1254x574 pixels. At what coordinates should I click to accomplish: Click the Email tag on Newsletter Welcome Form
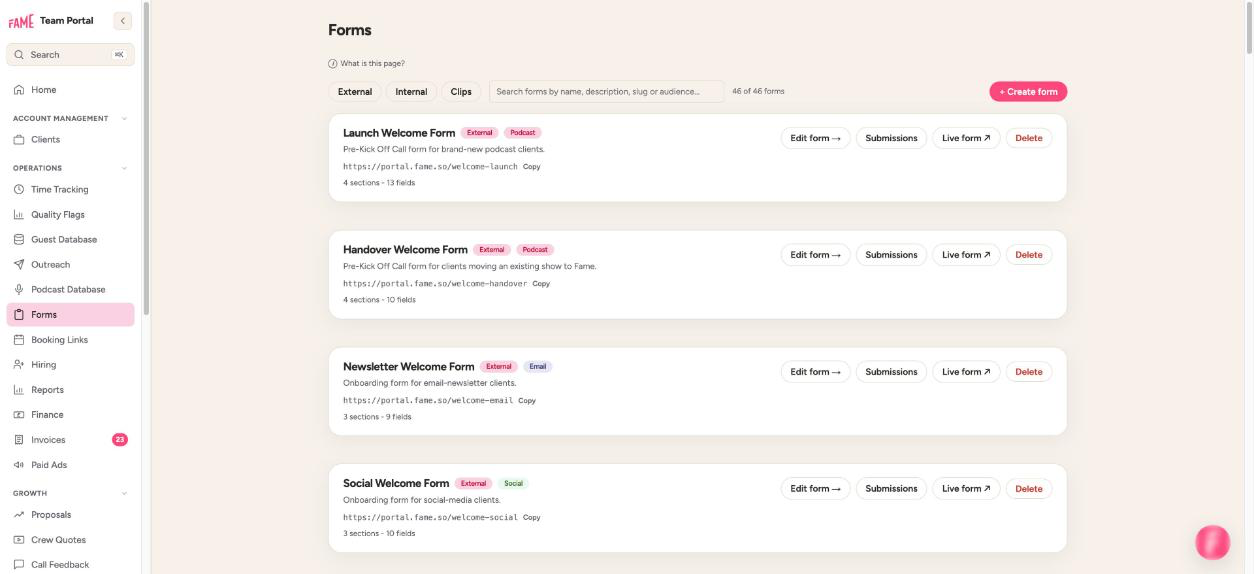pos(538,367)
